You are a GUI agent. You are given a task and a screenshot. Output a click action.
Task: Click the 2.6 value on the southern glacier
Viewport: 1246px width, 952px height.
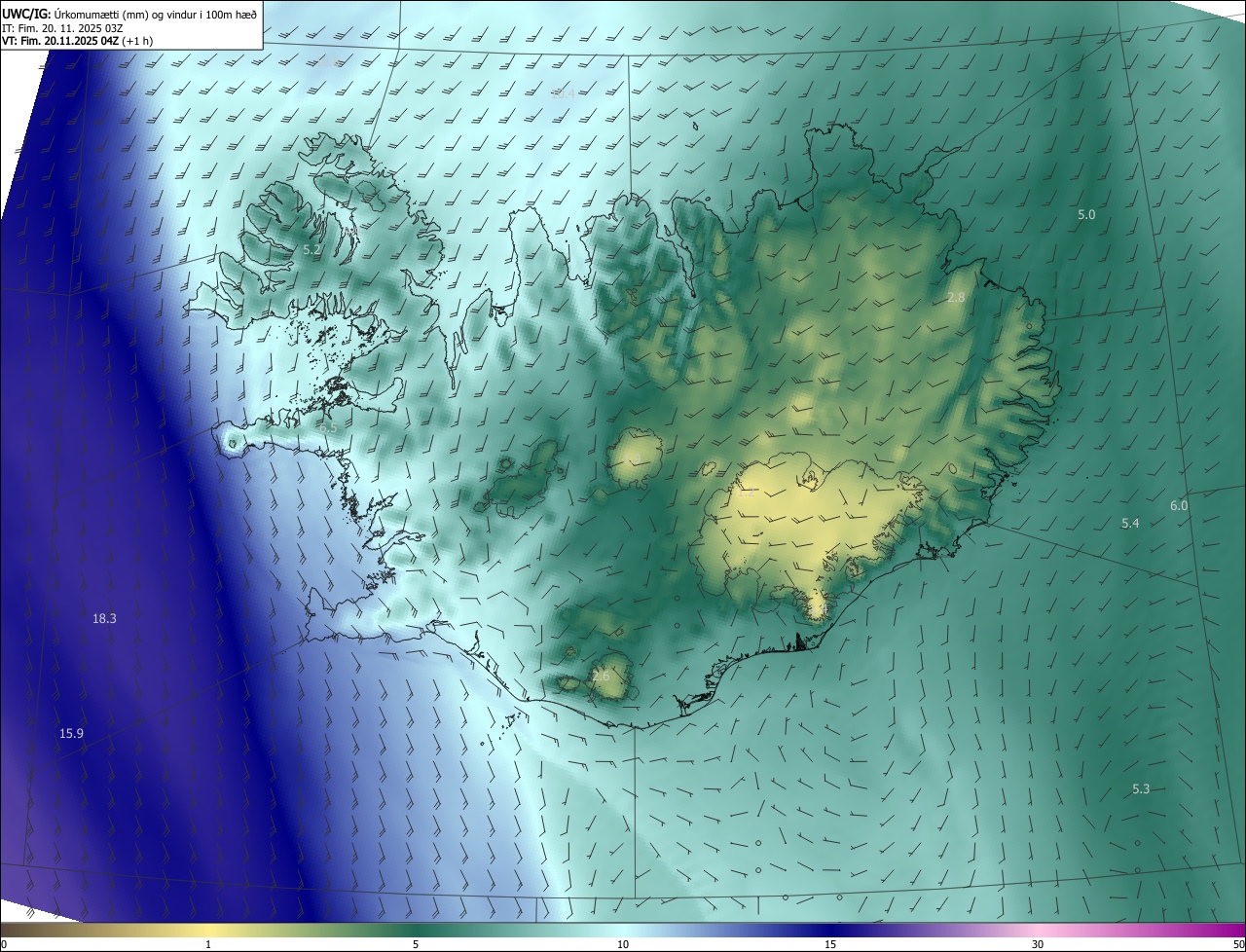point(601,677)
